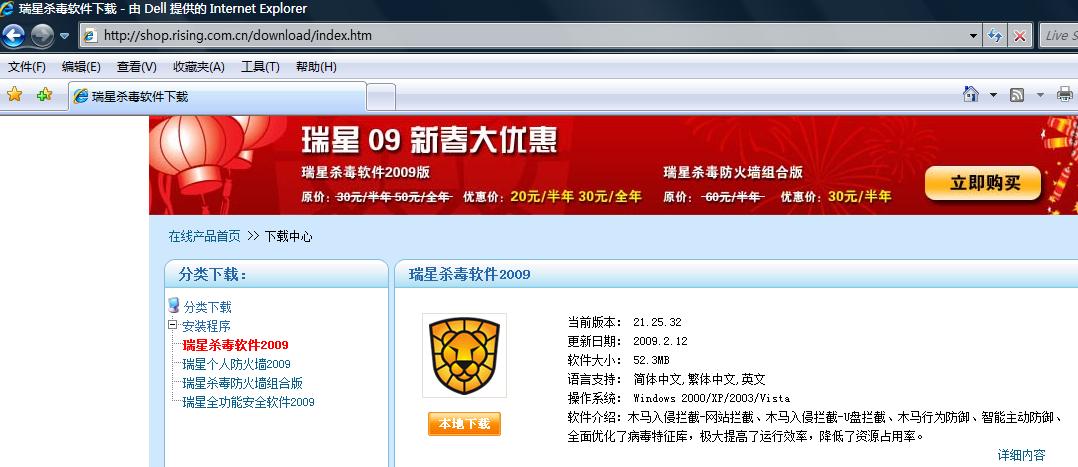Open the 查看(V) menu
The height and width of the screenshot is (467, 1078).
tap(137, 67)
